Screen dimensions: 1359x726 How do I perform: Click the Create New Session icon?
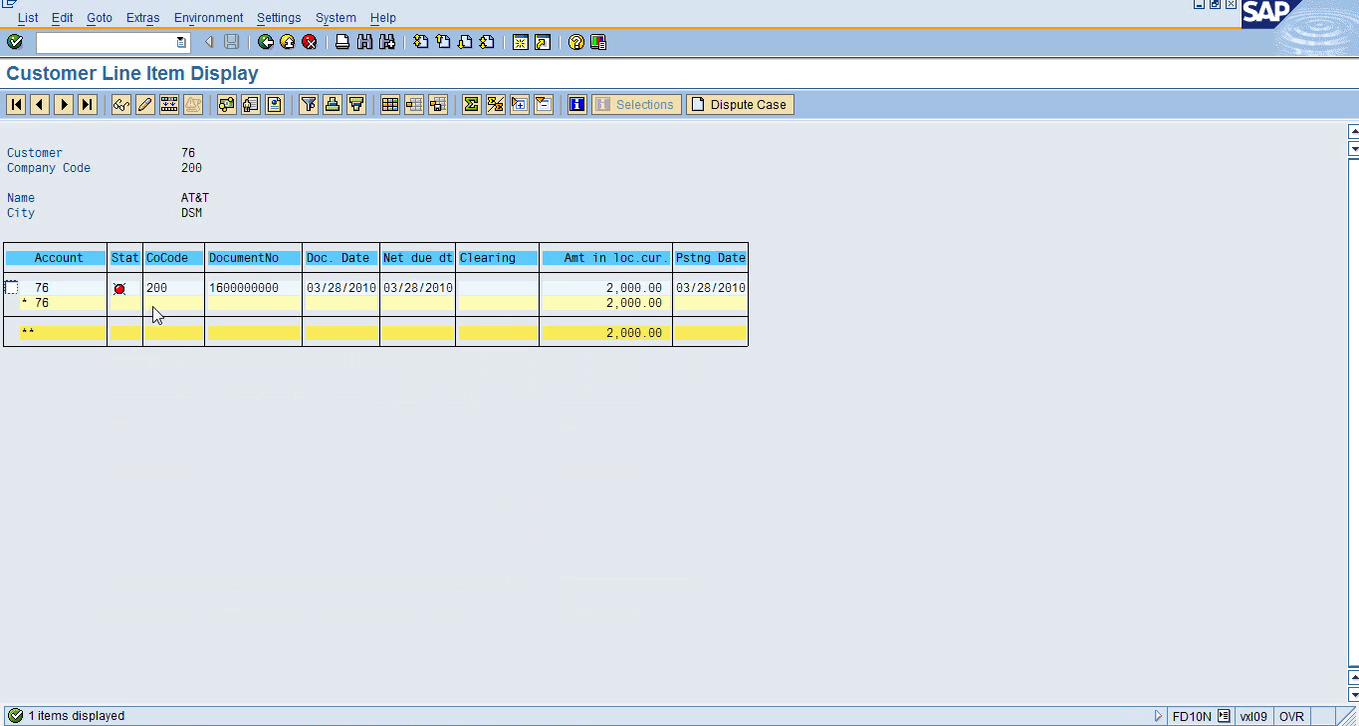pos(520,42)
